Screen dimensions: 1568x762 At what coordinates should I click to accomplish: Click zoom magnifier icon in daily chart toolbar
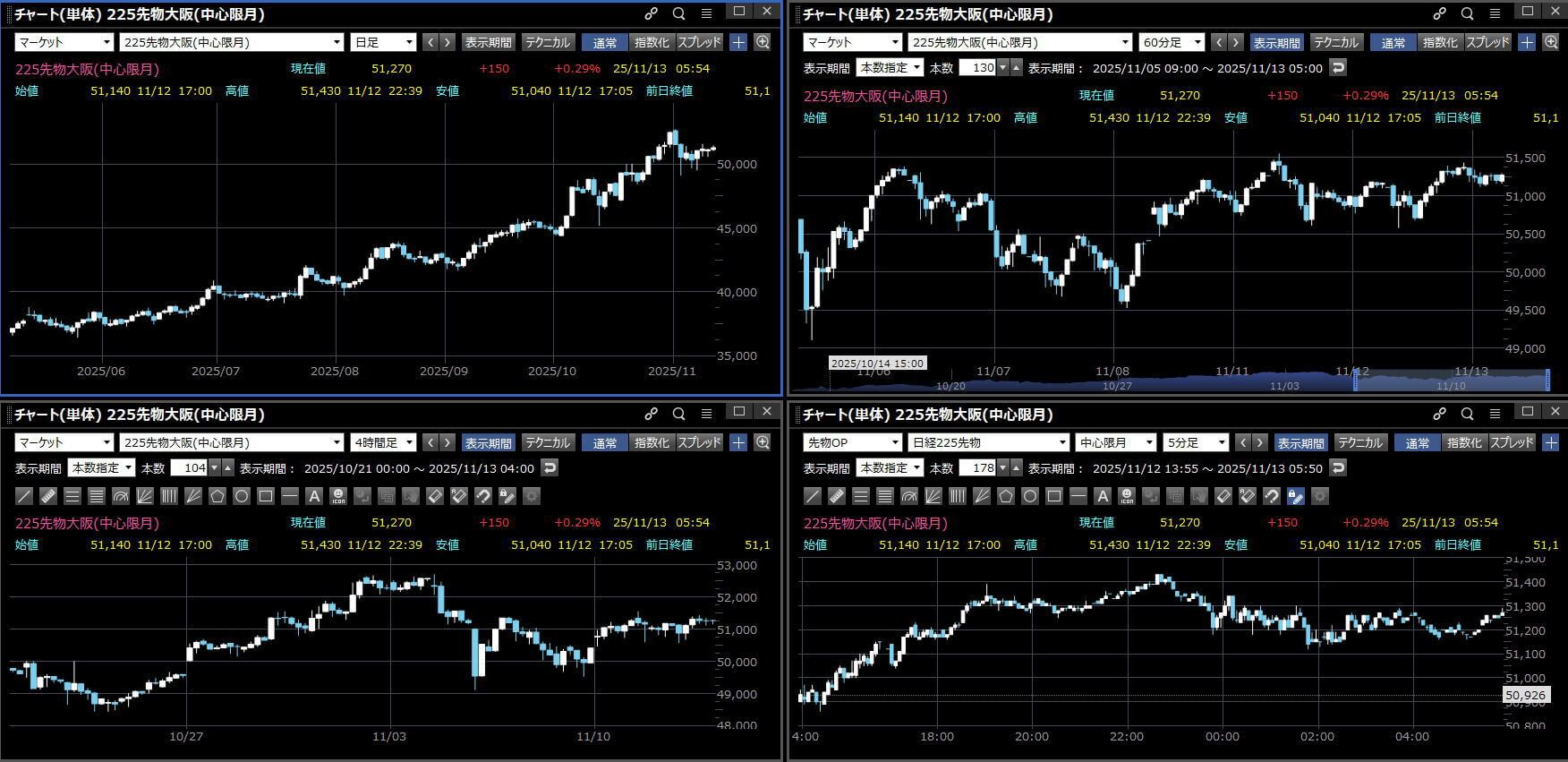pos(763,42)
